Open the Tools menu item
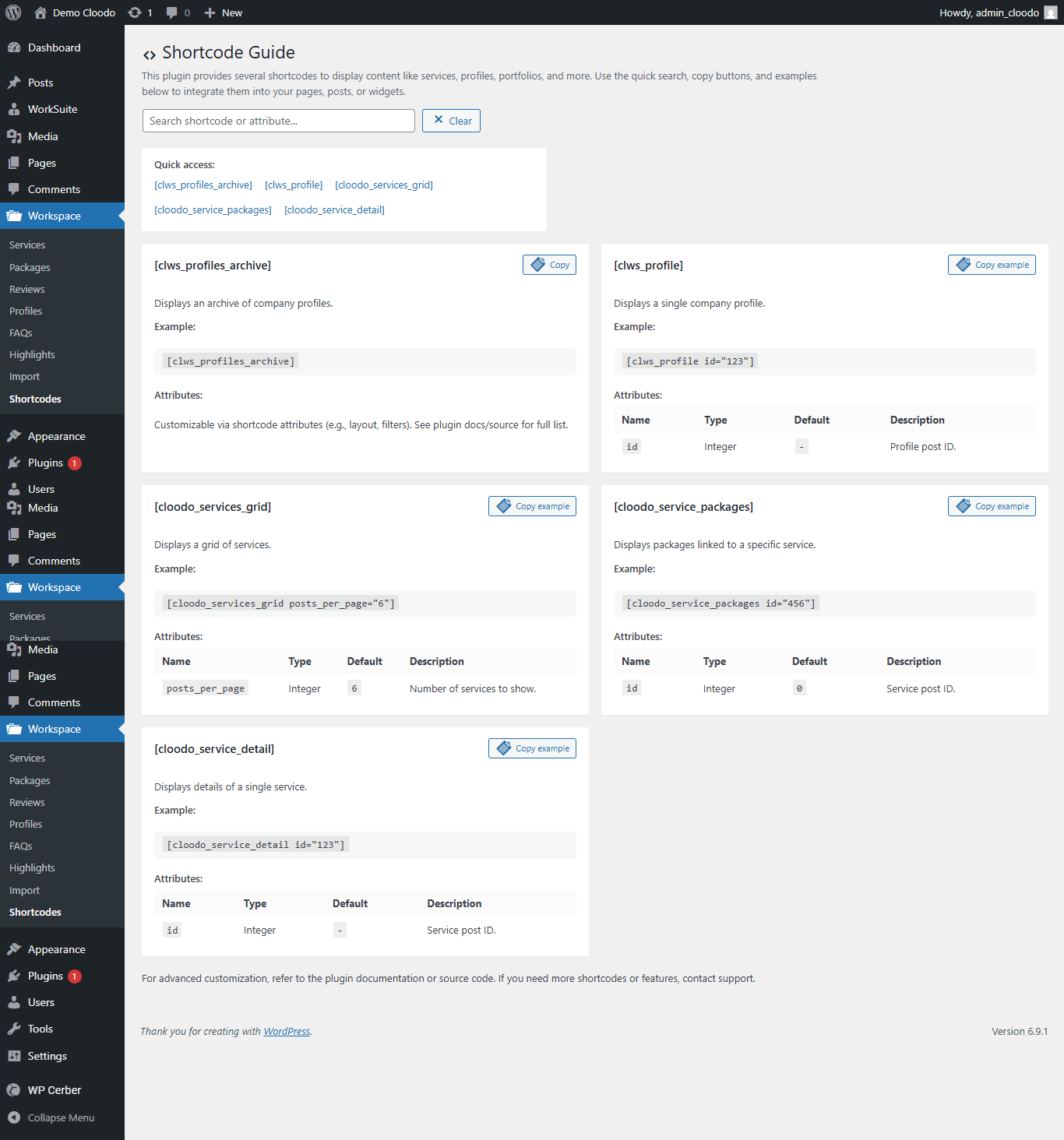The image size is (1064, 1140). tap(38, 1029)
